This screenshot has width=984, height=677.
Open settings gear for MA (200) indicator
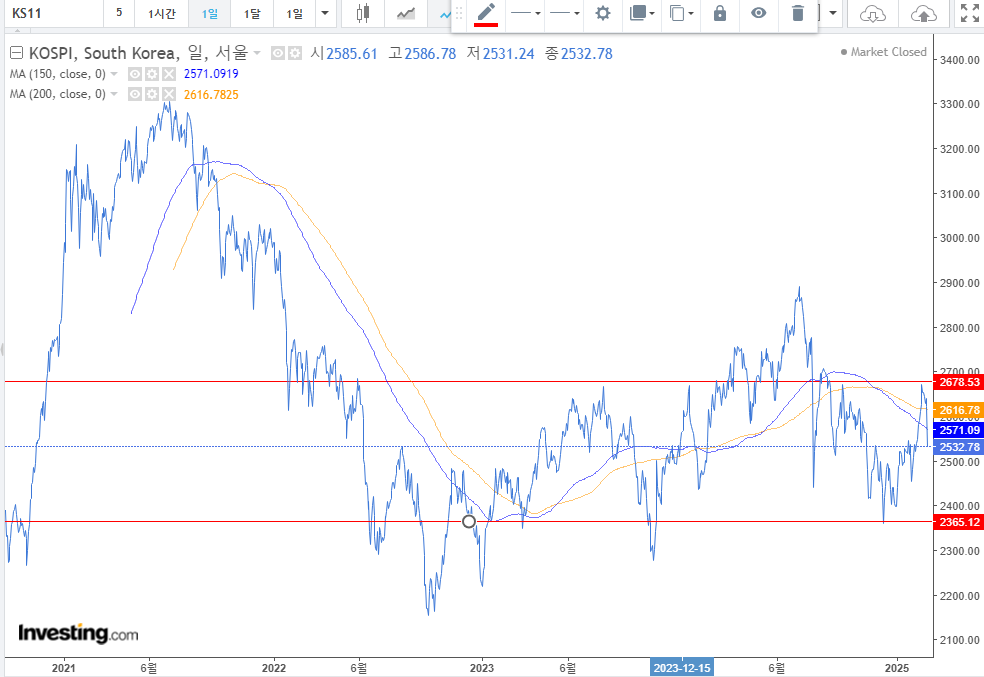152,94
